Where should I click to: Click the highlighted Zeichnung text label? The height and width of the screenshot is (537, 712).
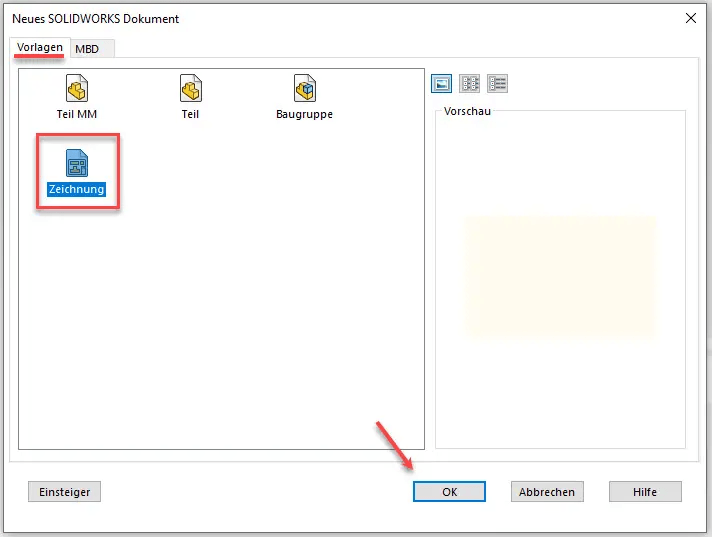(x=77, y=189)
